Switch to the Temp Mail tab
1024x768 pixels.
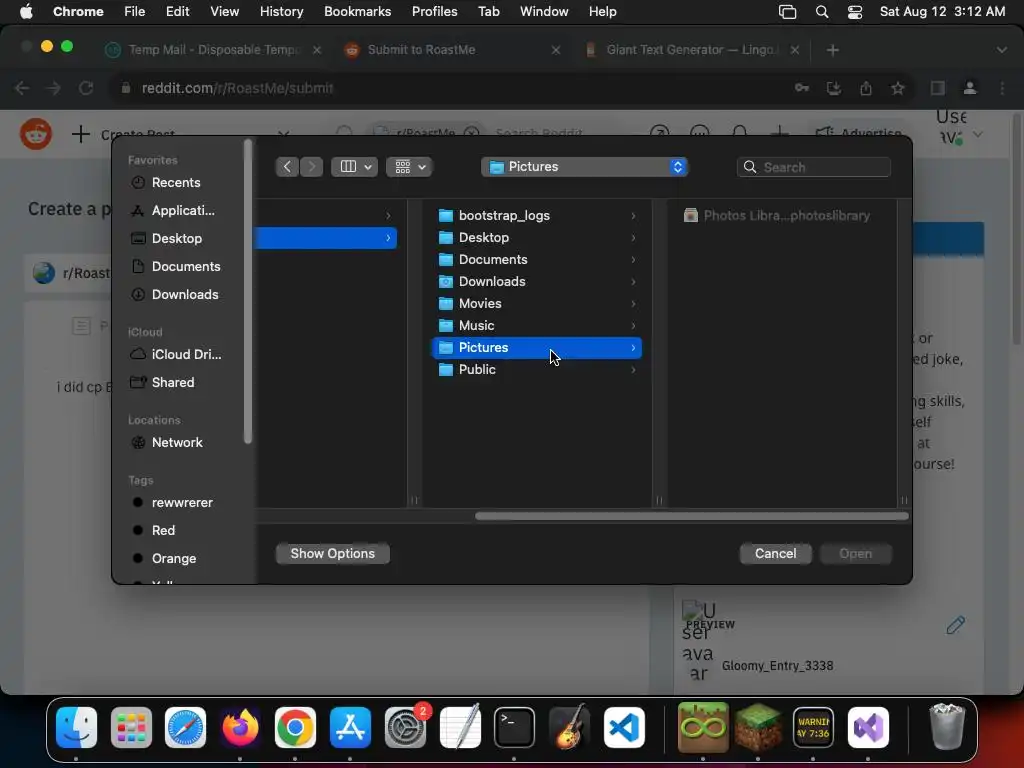click(x=212, y=50)
